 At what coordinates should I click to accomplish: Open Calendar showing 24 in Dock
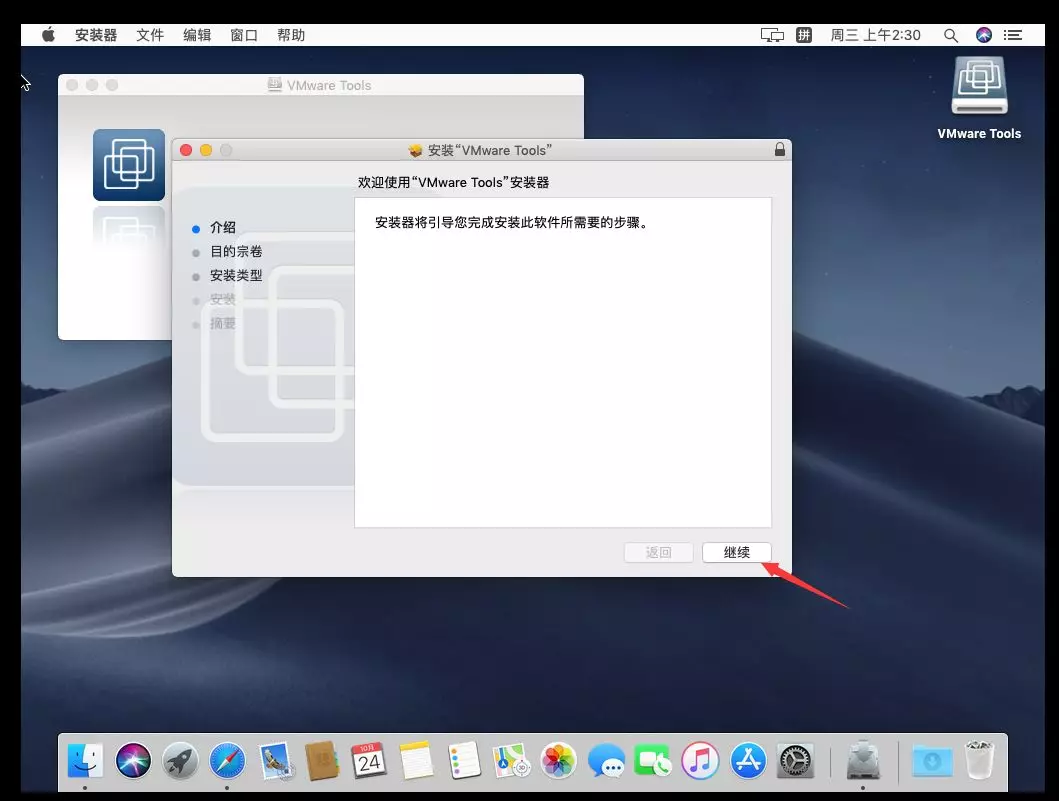[x=369, y=760]
